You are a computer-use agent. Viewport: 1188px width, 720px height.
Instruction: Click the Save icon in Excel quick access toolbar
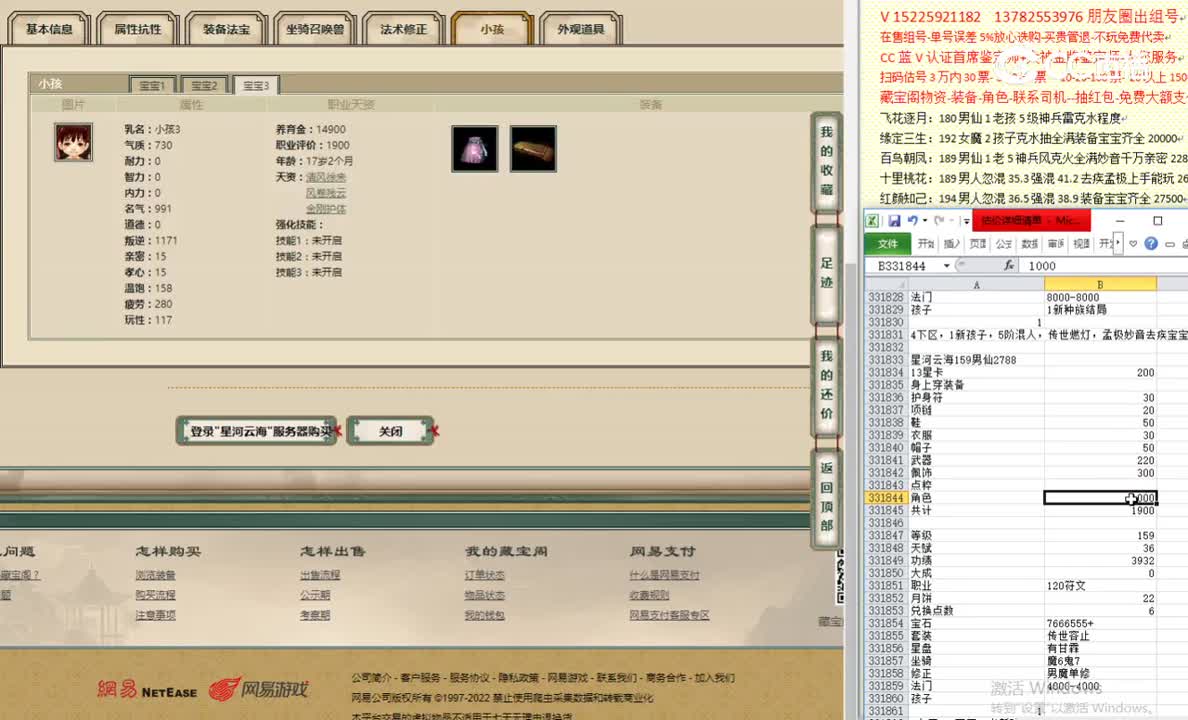pyautogui.click(x=893, y=221)
